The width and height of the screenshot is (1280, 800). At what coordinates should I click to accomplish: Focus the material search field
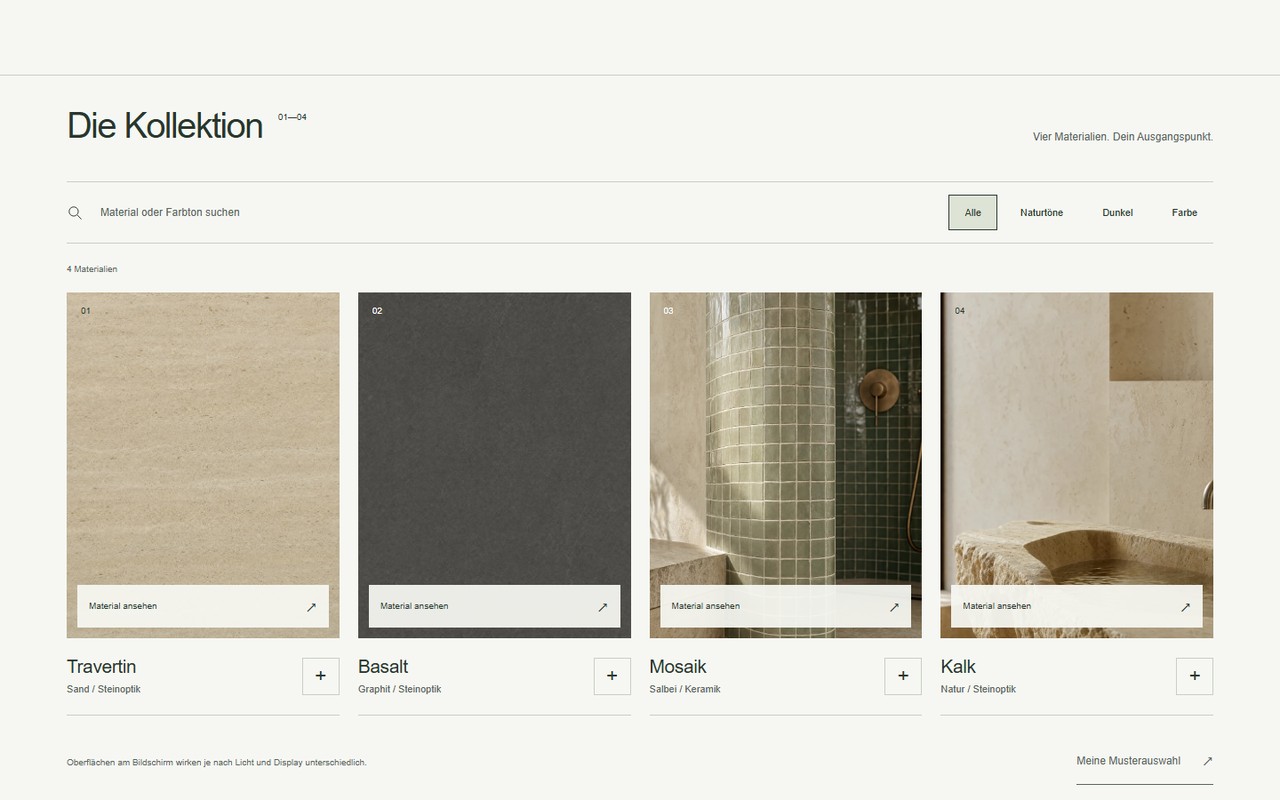click(500, 212)
